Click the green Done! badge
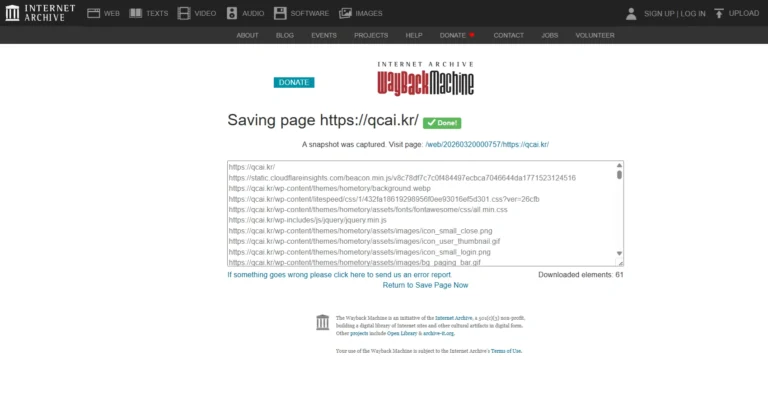 coord(442,123)
